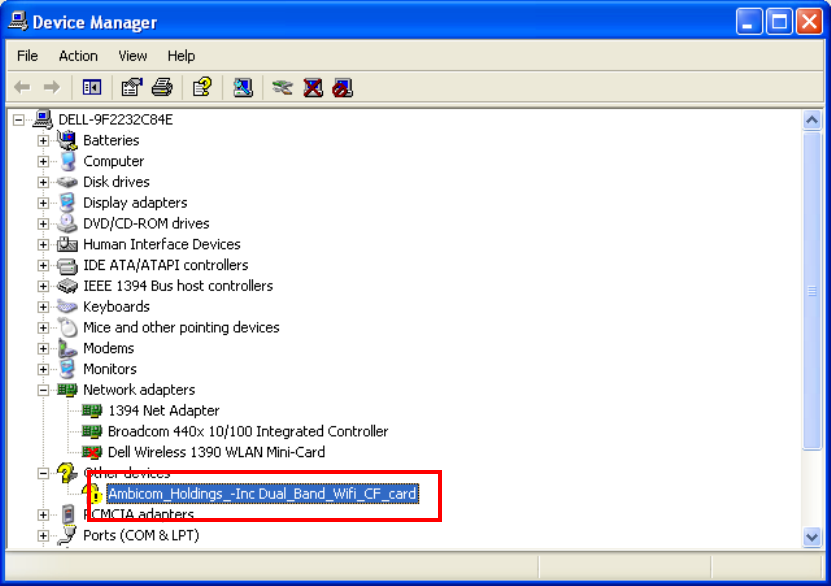Select Dell Wireless 1390 WLAN Mini-Card
This screenshot has height=586, width=831.
point(216,452)
